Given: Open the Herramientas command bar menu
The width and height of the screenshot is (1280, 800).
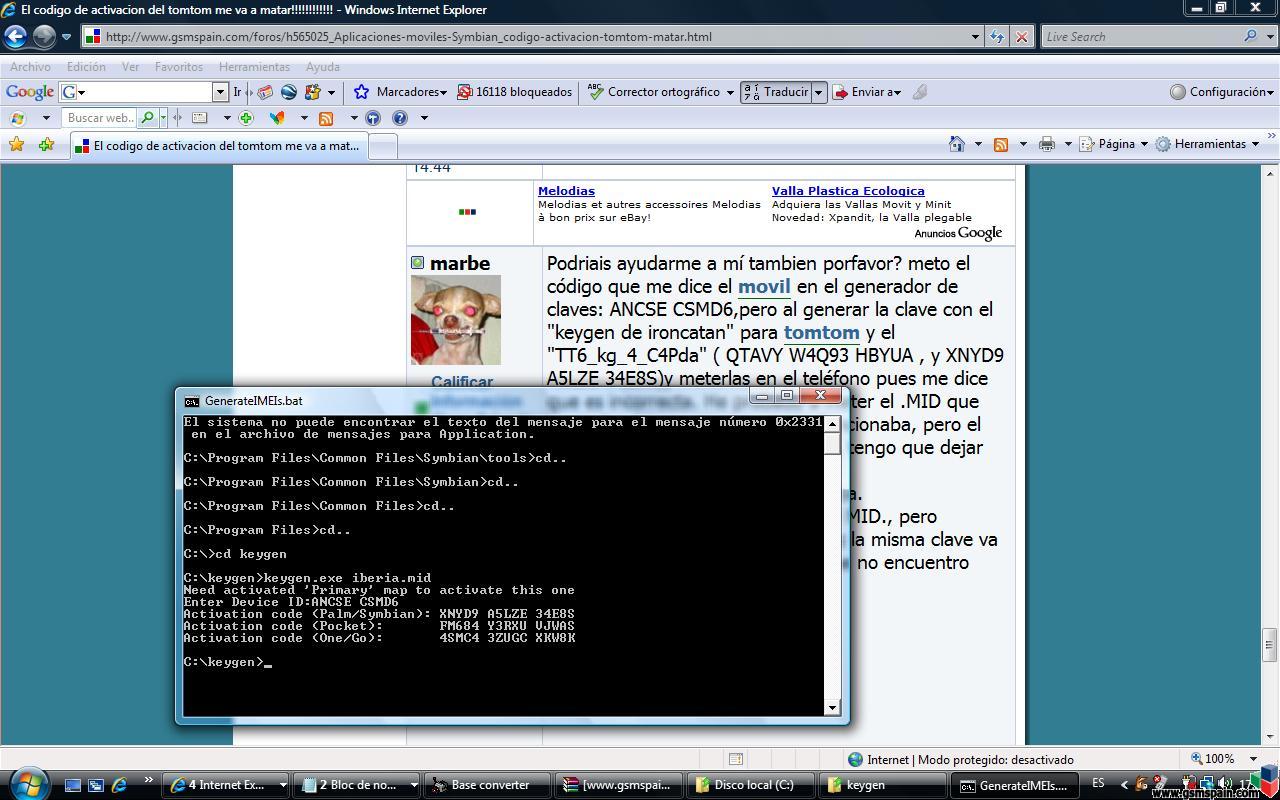Looking at the screenshot, I should pyautogui.click(x=1207, y=144).
